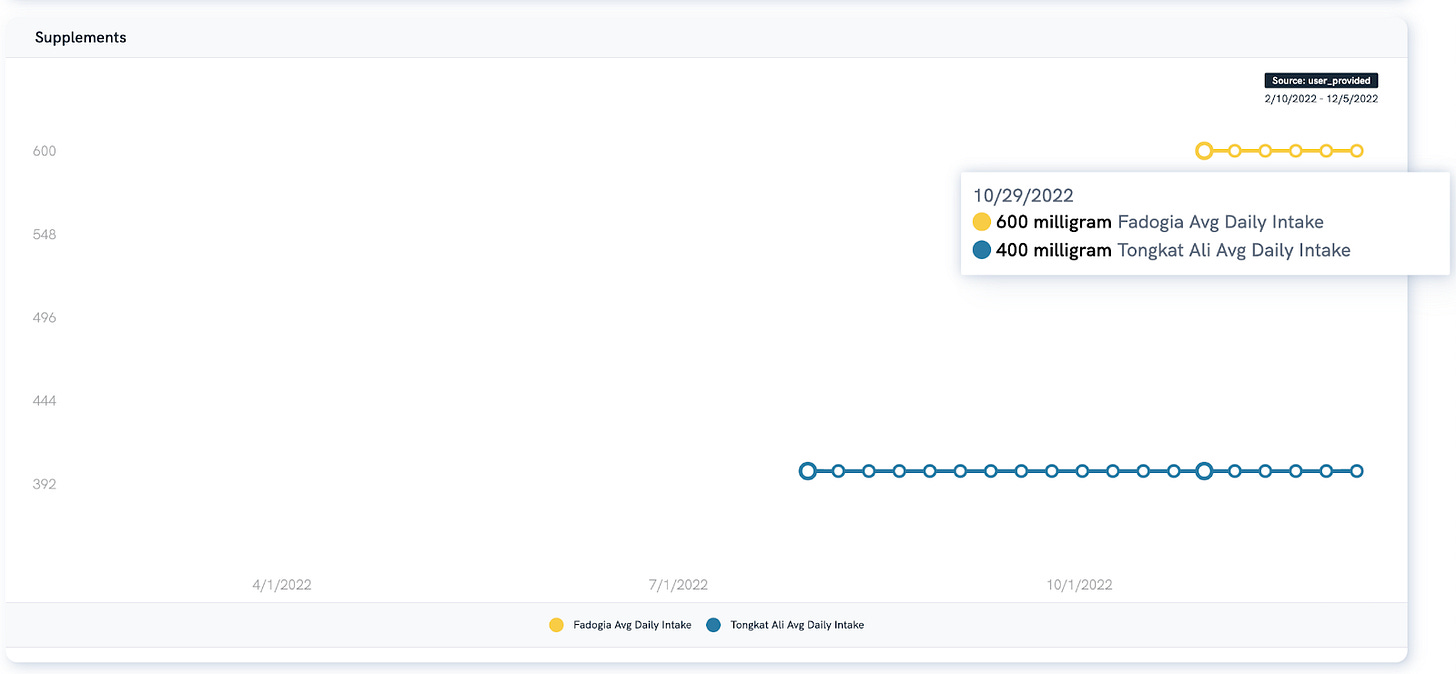Click the 444 y-axis label

(x=44, y=401)
